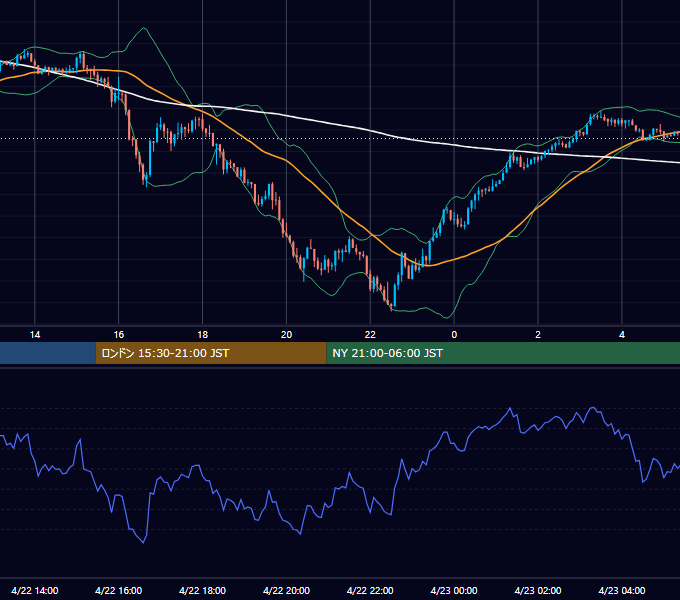This screenshot has height=600, width=680.
Task: Click the 4/22 18:00 label on the oscillator axis
Action: pos(203,590)
